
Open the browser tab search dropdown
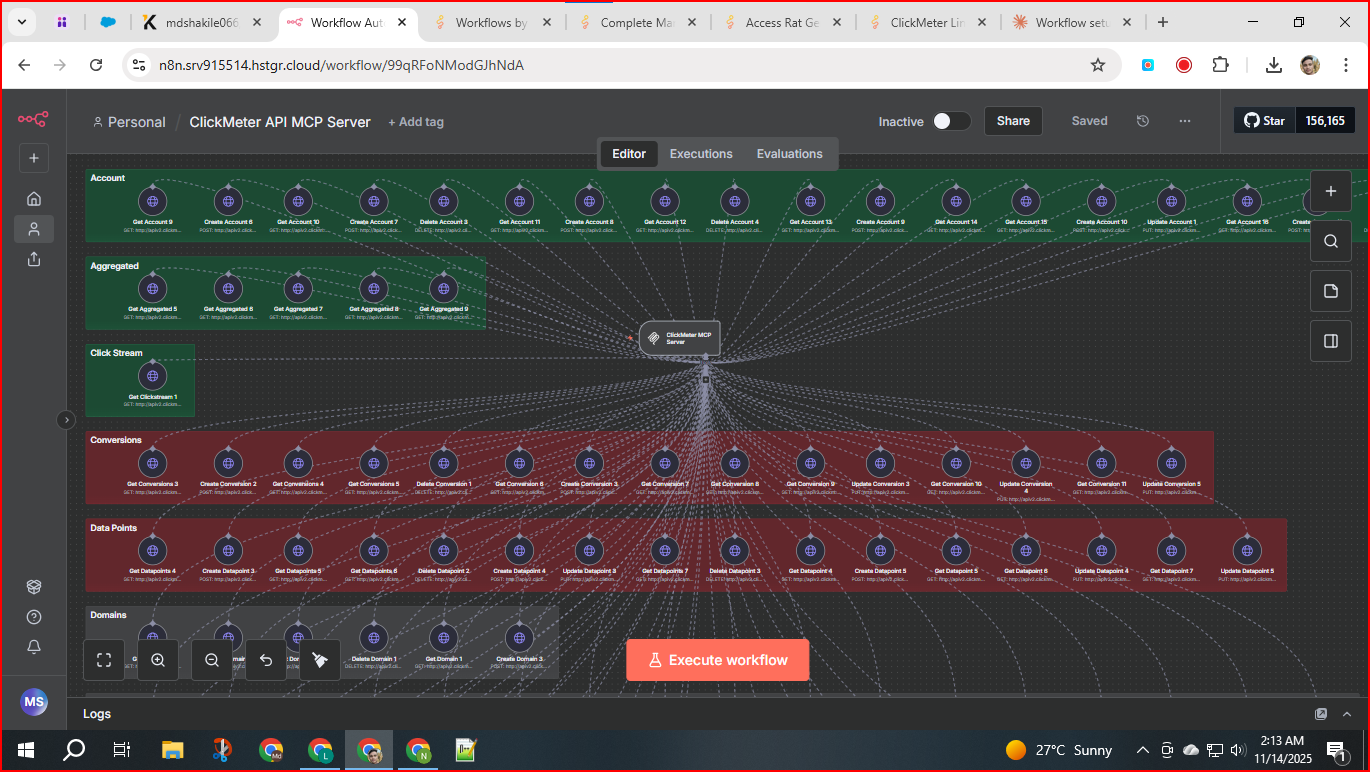tap(21, 22)
